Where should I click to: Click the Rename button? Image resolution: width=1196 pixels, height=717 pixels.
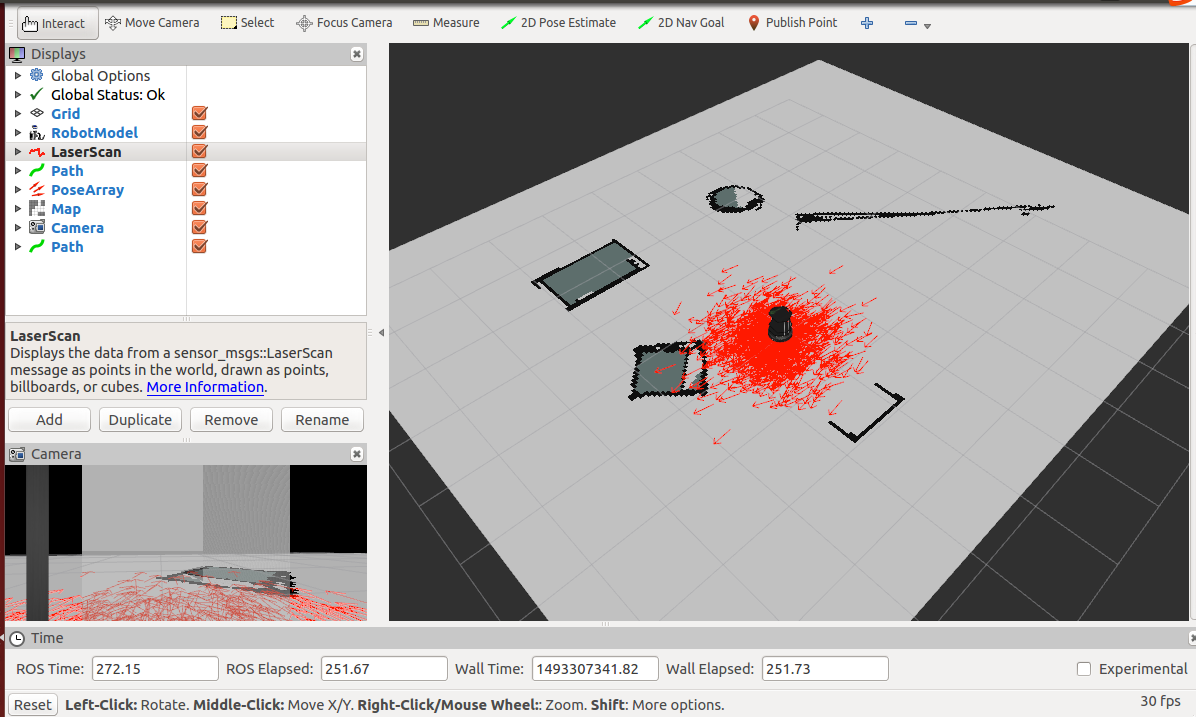(x=322, y=420)
